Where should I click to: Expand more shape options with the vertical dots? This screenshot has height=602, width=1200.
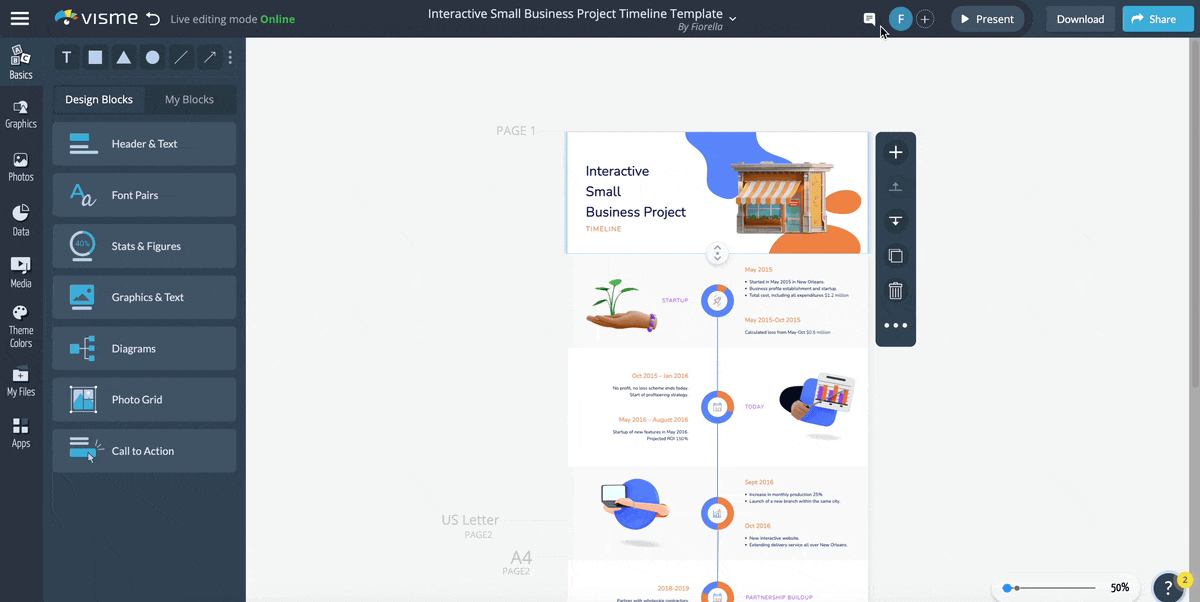click(x=230, y=57)
